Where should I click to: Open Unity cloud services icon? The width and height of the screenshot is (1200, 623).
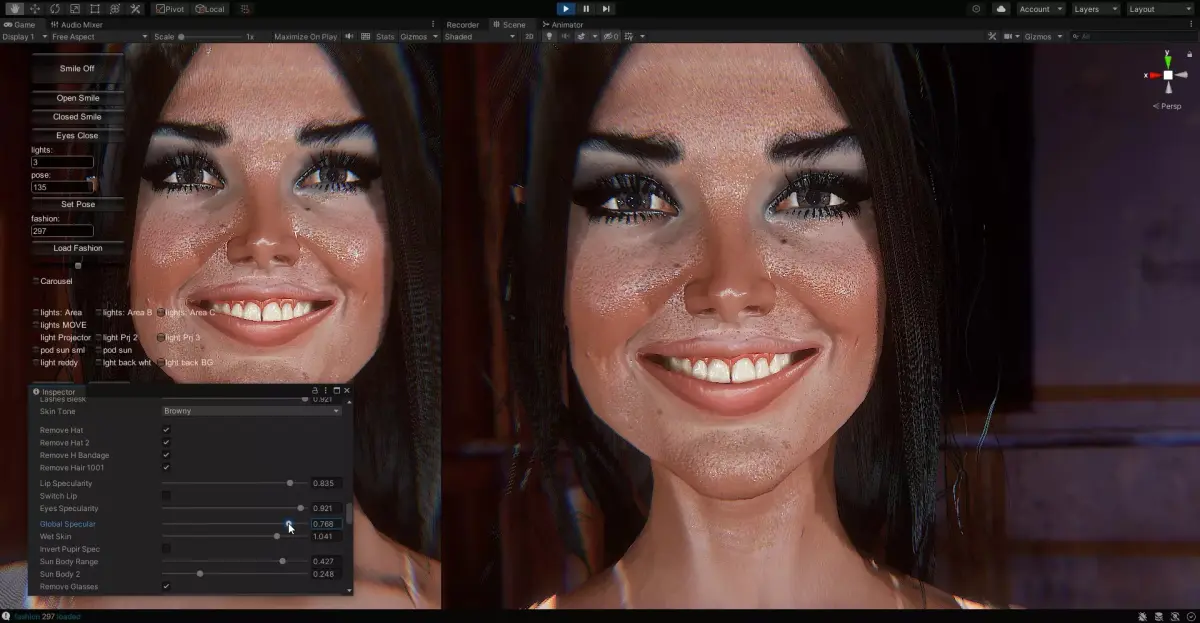(x=1001, y=9)
